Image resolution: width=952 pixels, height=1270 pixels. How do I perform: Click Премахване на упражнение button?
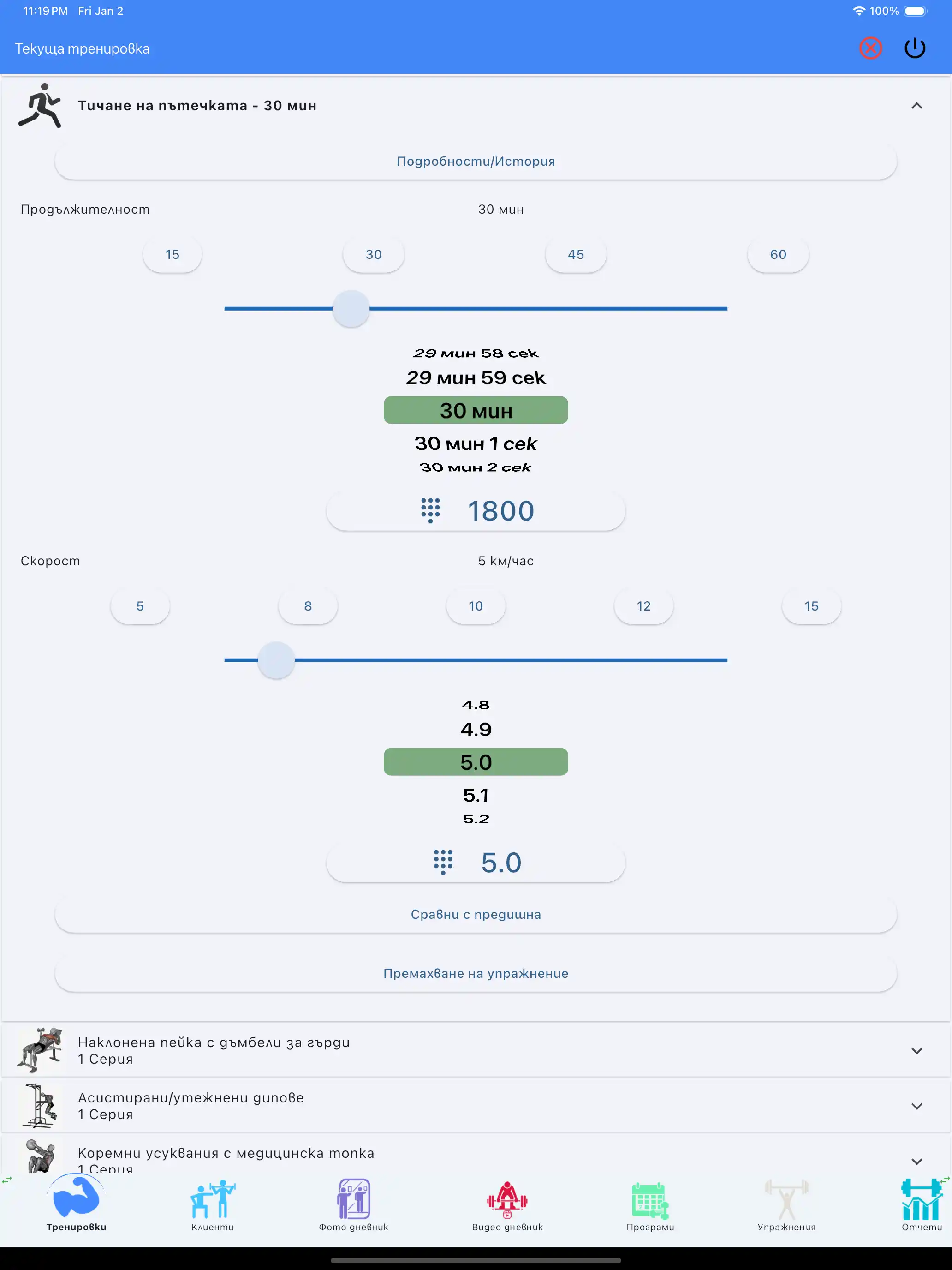coord(475,973)
